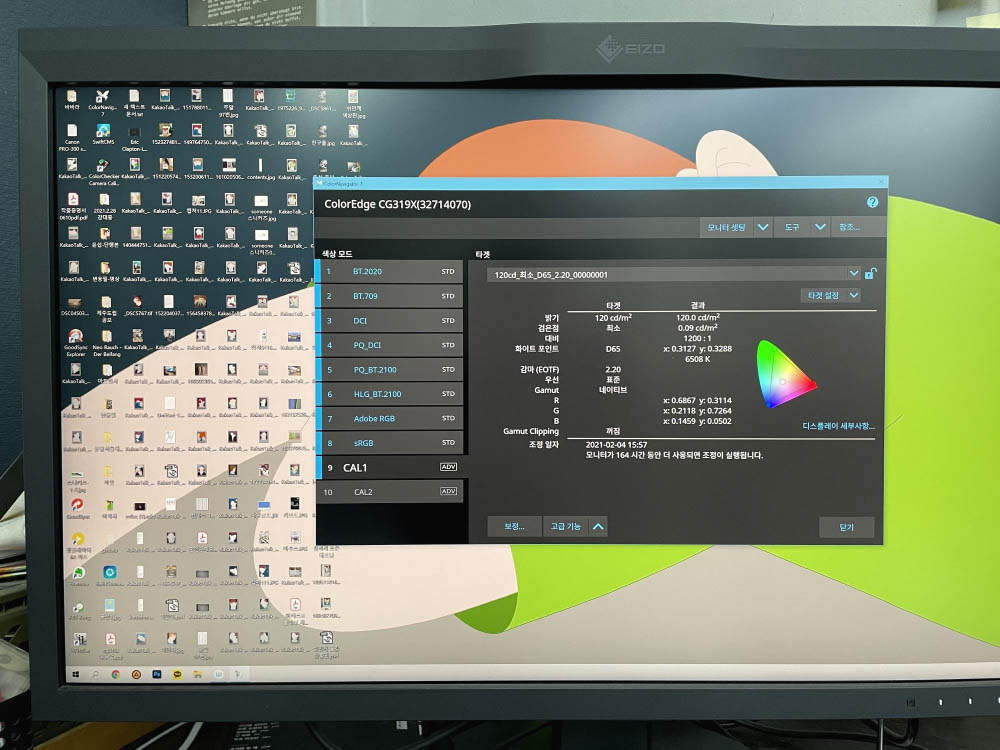Open the target selection combo box

point(674,274)
